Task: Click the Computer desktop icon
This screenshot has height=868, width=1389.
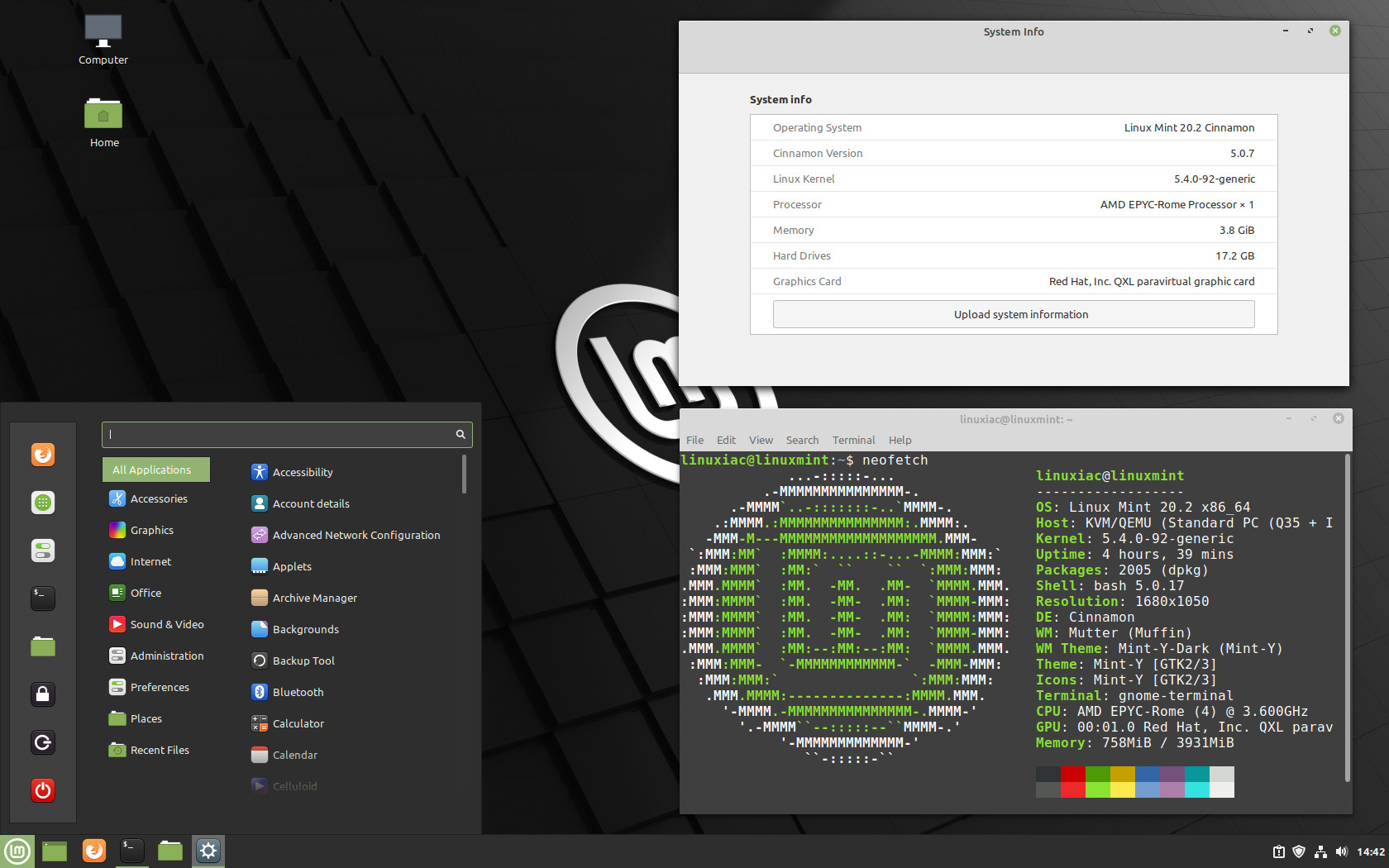Action: pos(103,39)
